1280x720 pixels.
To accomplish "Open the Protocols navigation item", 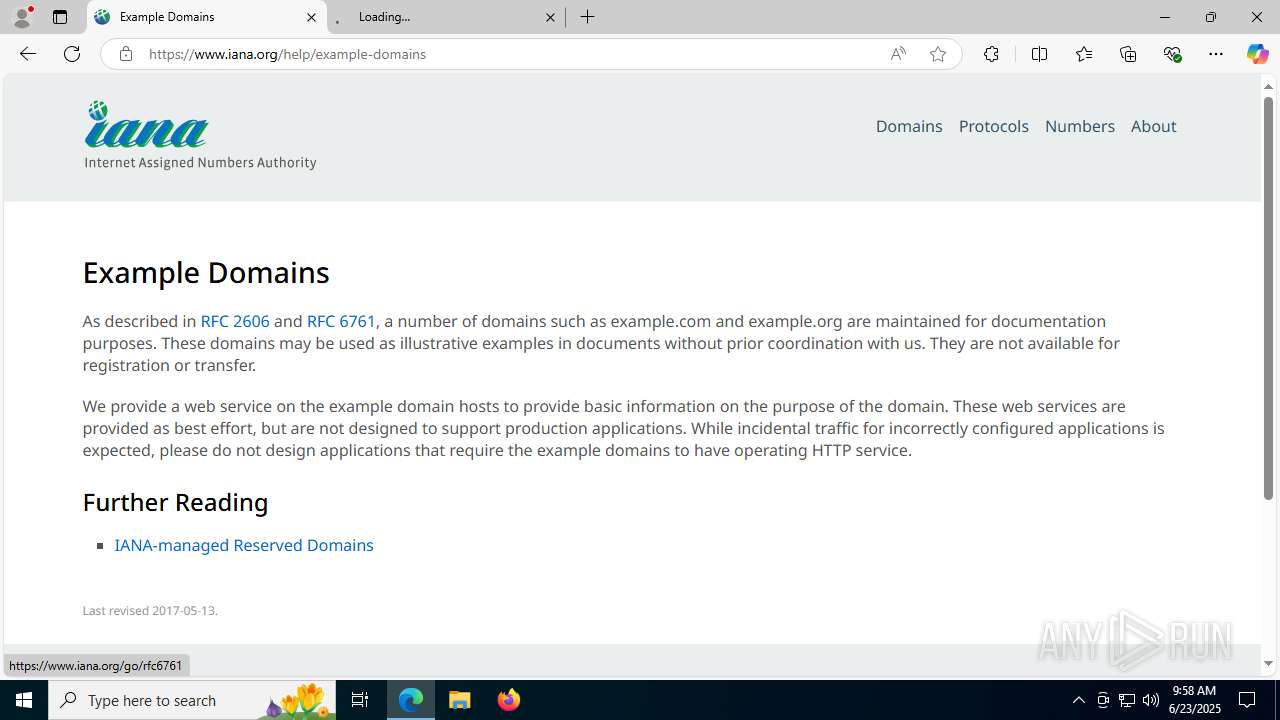I will click(993, 126).
